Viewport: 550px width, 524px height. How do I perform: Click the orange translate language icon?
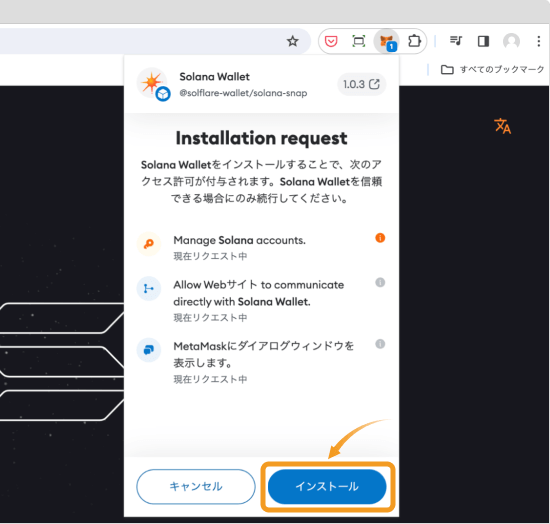coord(502,126)
